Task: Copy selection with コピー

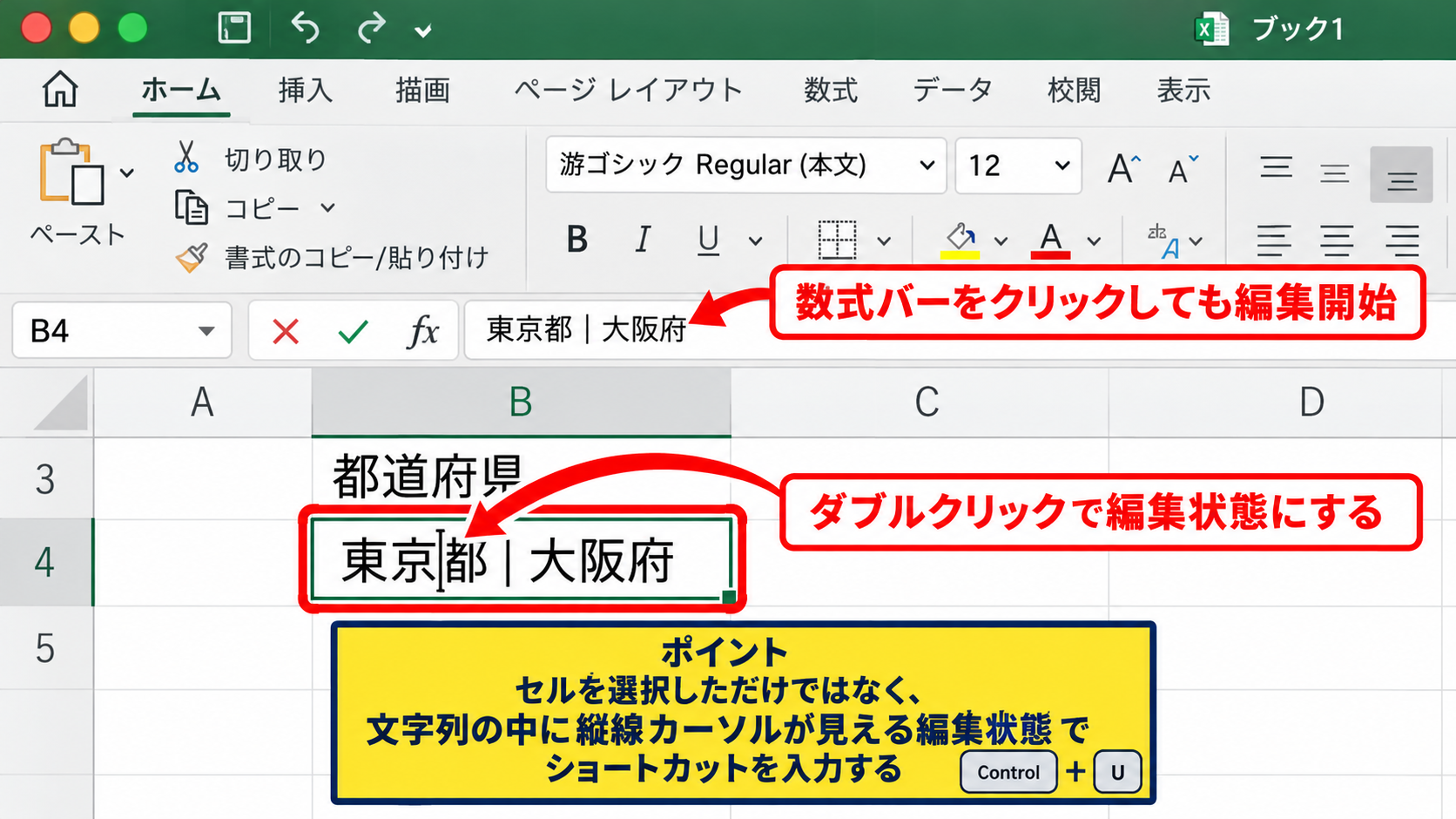Action: pyautogui.click(x=239, y=208)
